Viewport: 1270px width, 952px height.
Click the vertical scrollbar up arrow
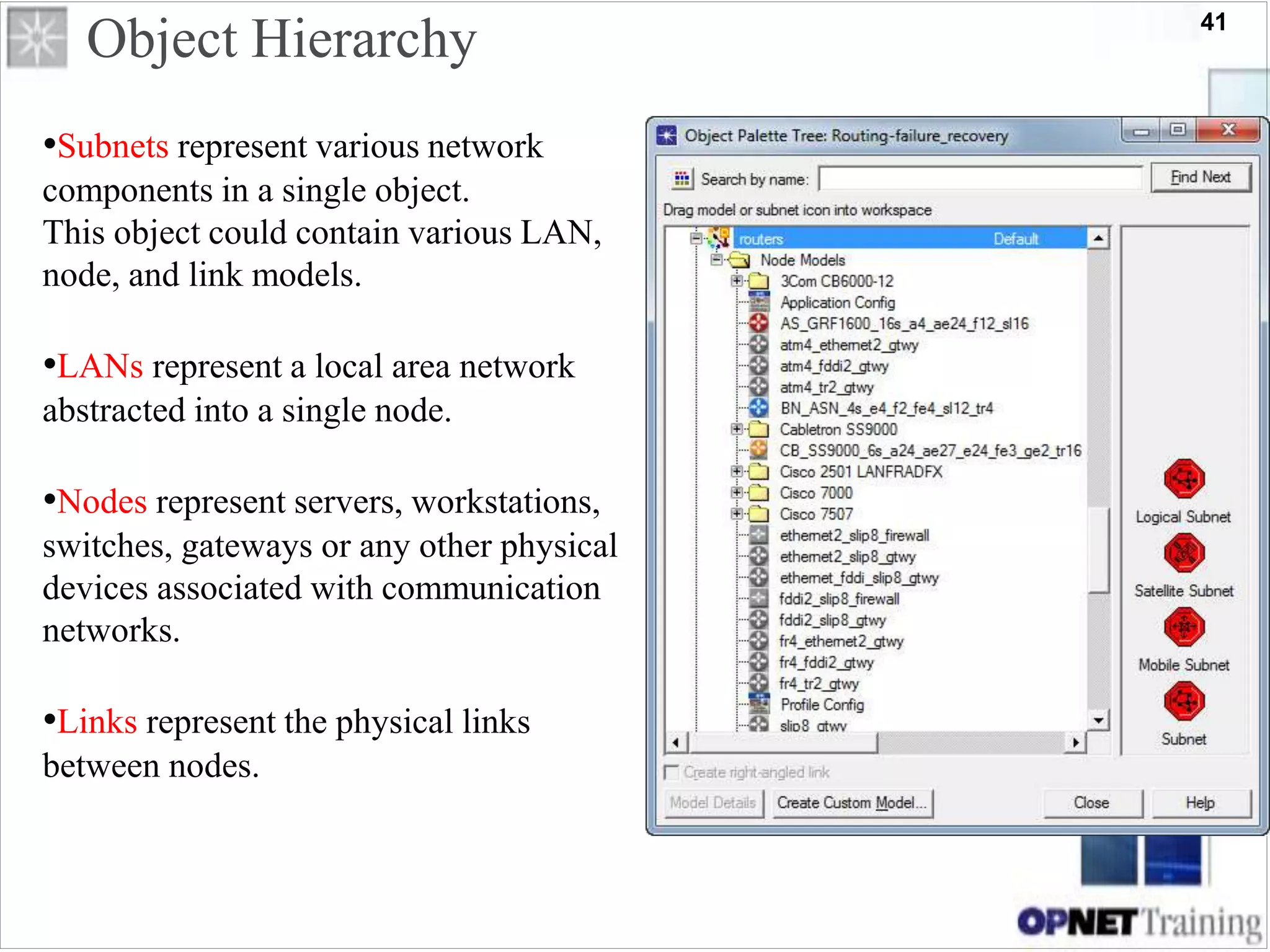pyautogui.click(x=1099, y=238)
